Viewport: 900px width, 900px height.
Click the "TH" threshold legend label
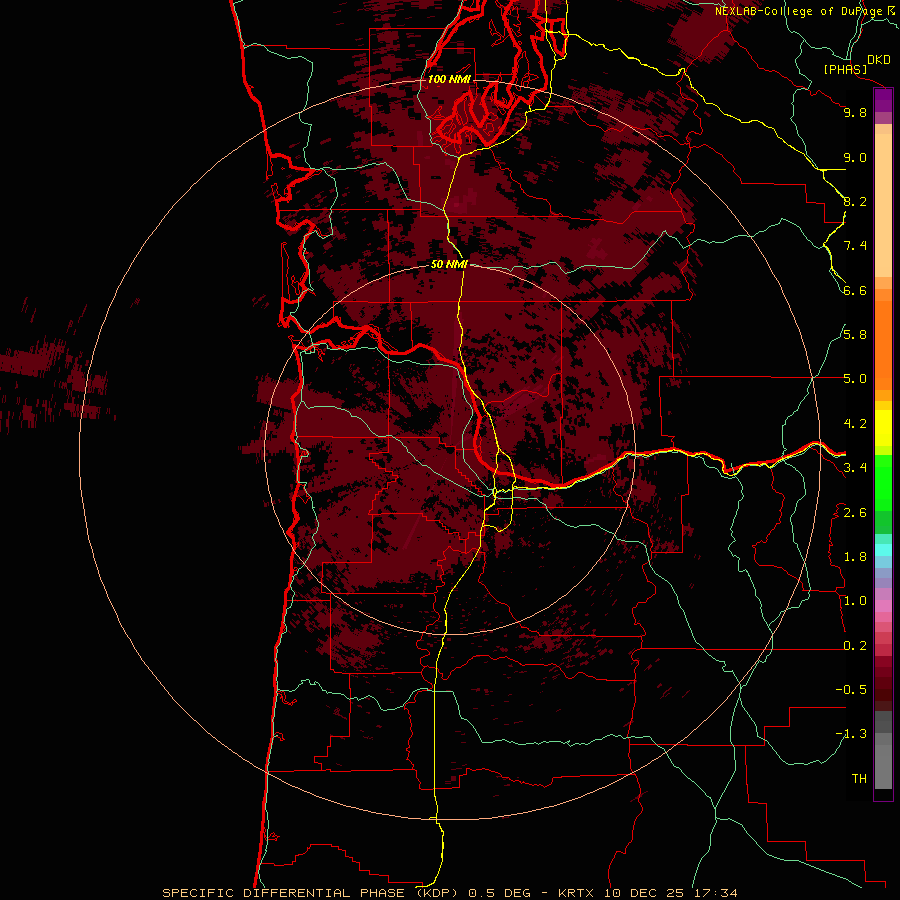pos(859,779)
